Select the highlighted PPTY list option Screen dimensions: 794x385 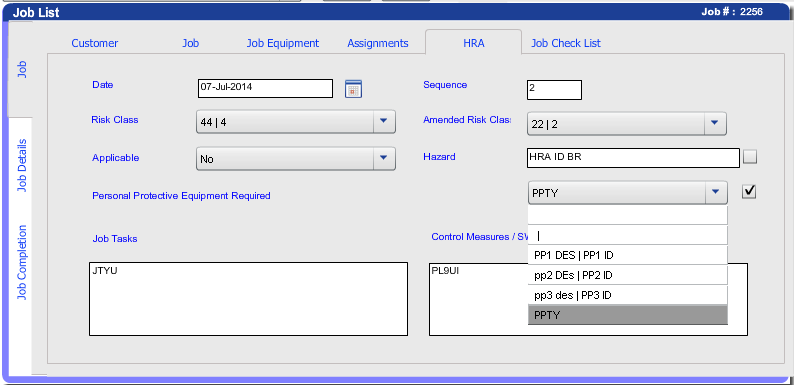[627, 315]
